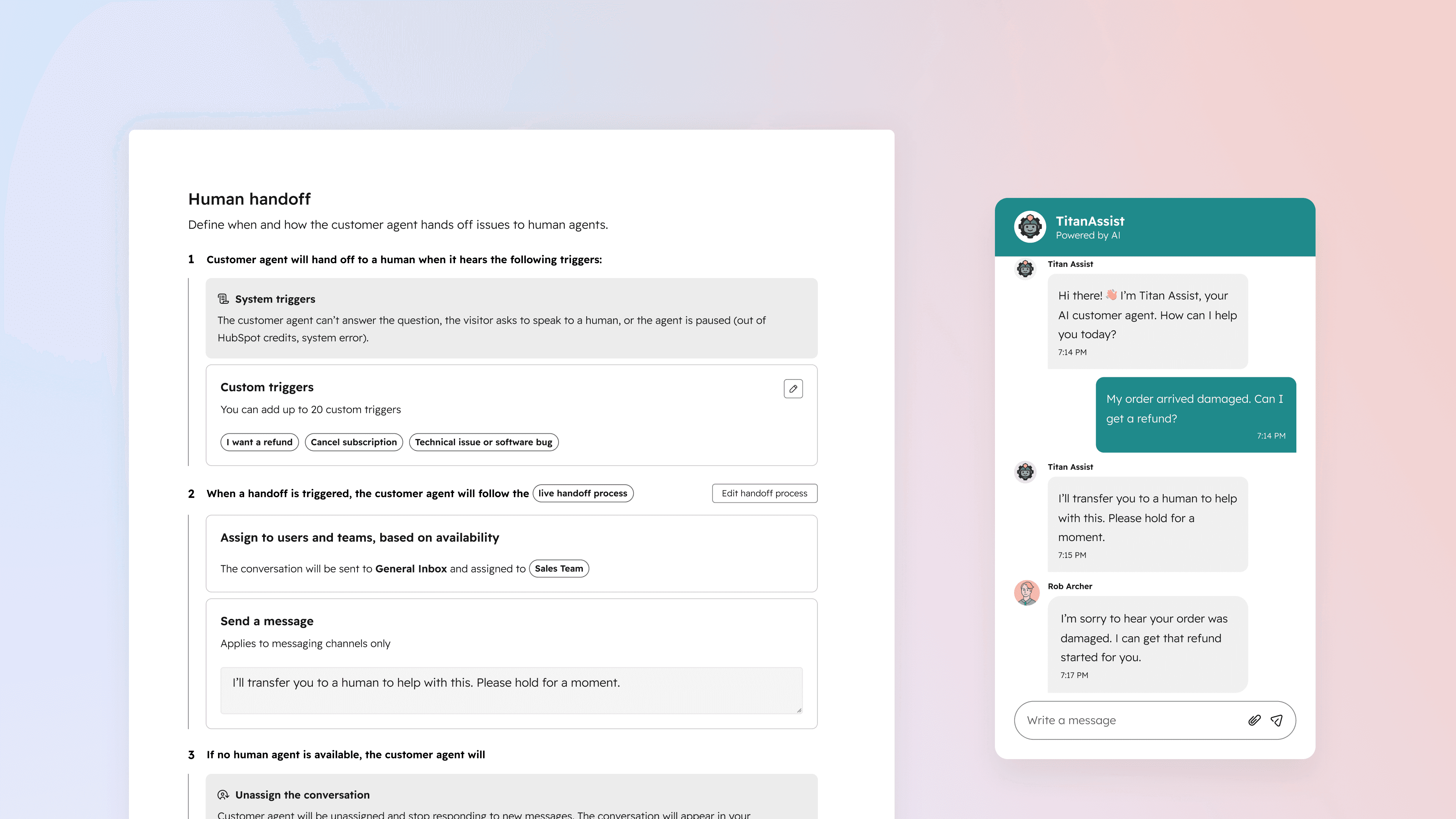The image size is (1456, 819).
Task: Click the customer's damaged order message bubble
Action: pos(1196,414)
